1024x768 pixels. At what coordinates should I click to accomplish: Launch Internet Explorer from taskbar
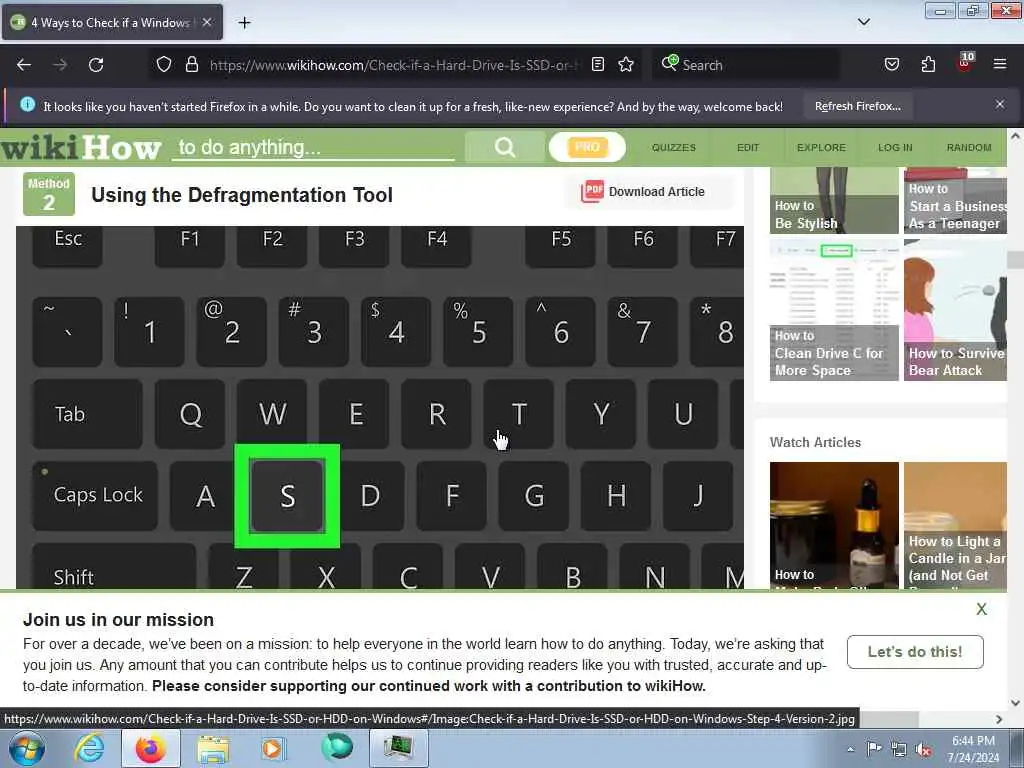(89, 748)
